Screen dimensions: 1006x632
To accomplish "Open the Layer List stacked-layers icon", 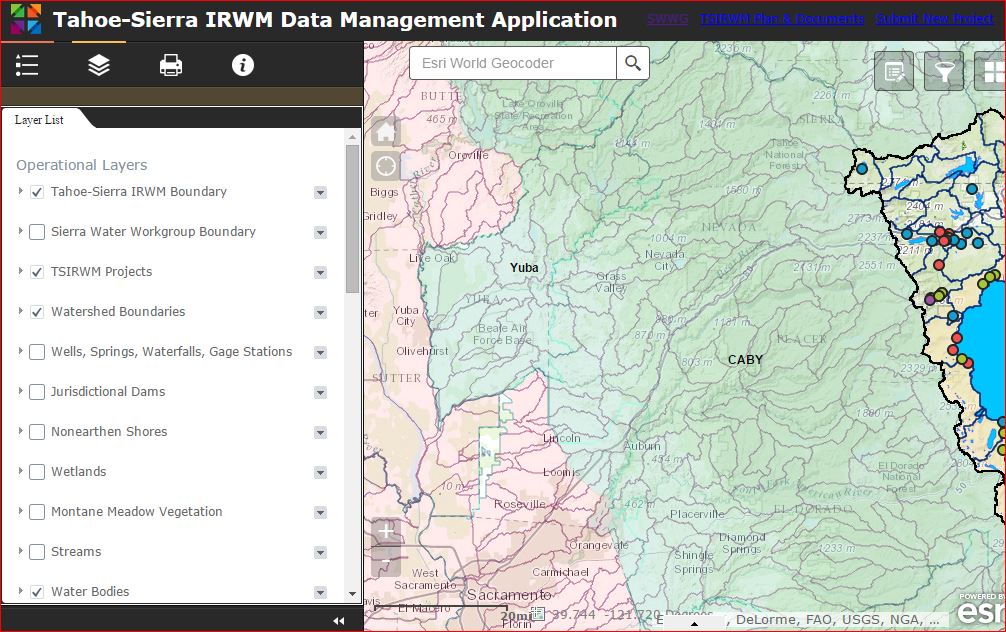I will click(99, 65).
